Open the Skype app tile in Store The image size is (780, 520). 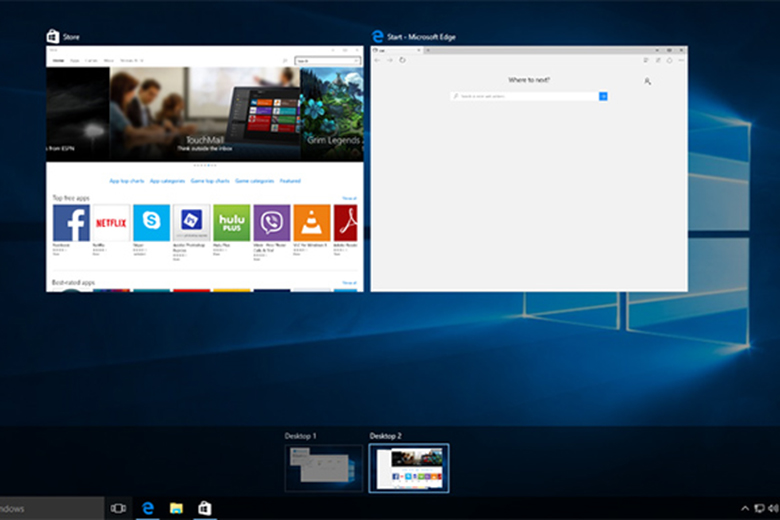(151, 223)
